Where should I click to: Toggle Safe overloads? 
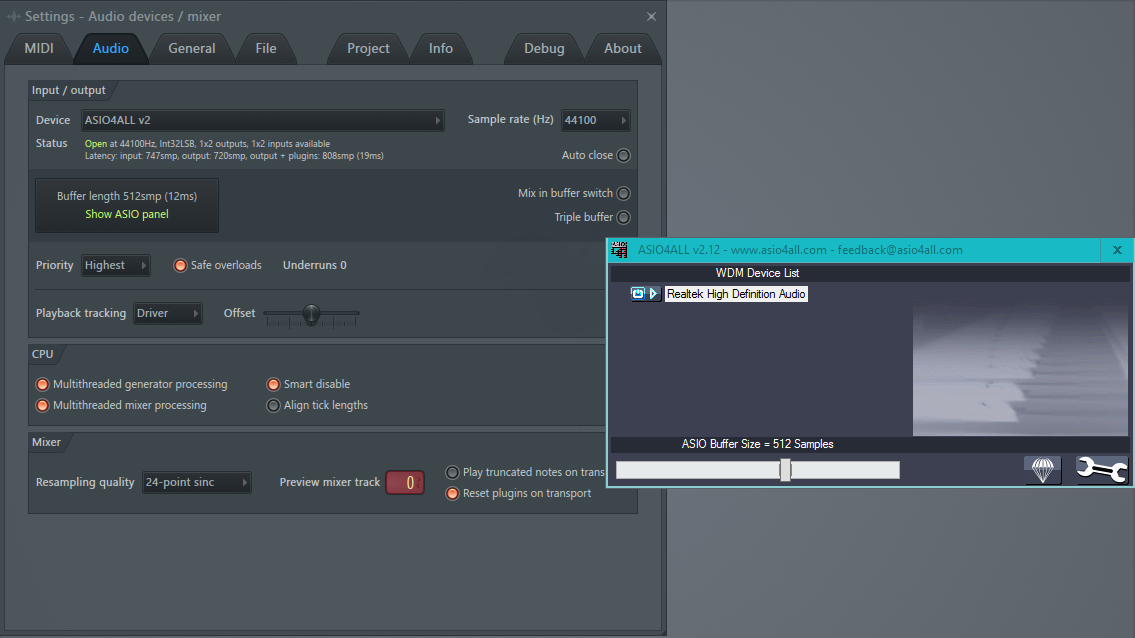click(180, 265)
